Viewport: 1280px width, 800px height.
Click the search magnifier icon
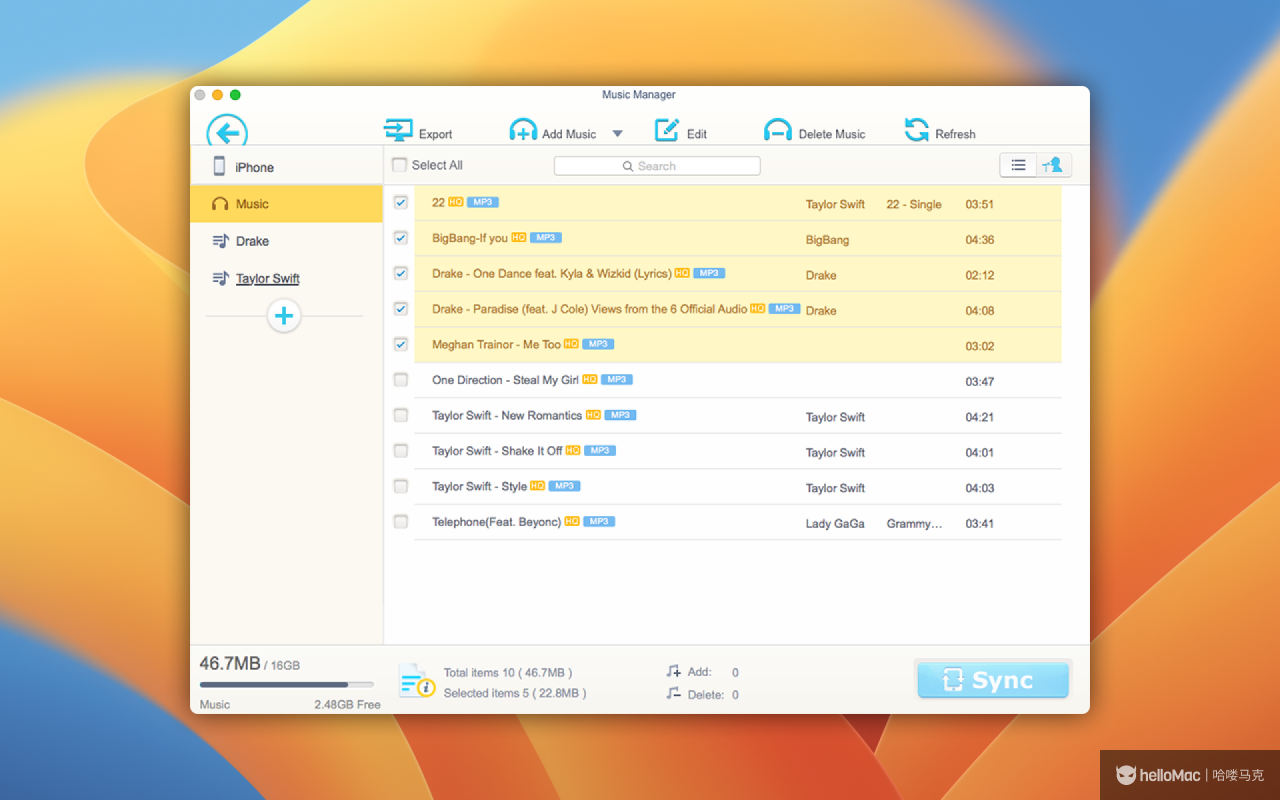pyautogui.click(x=628, y=166)
